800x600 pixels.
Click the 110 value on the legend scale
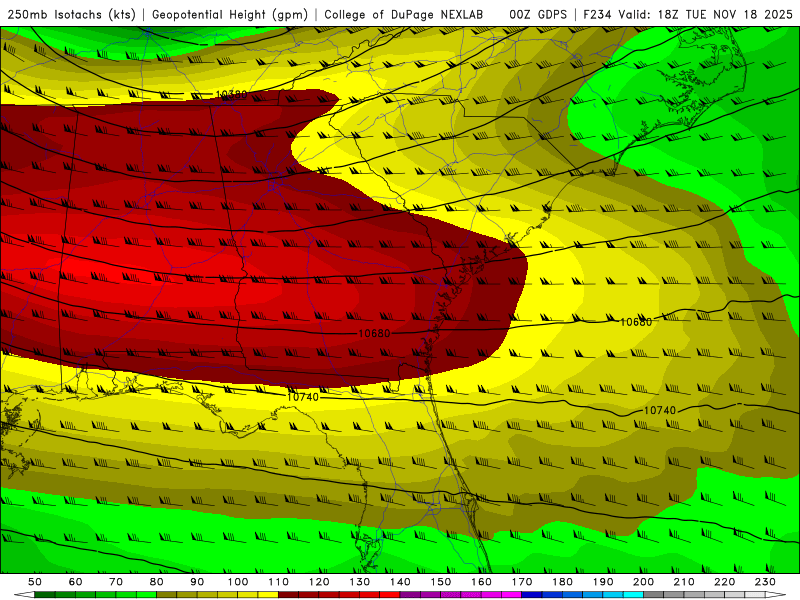(x=279, y=582)
